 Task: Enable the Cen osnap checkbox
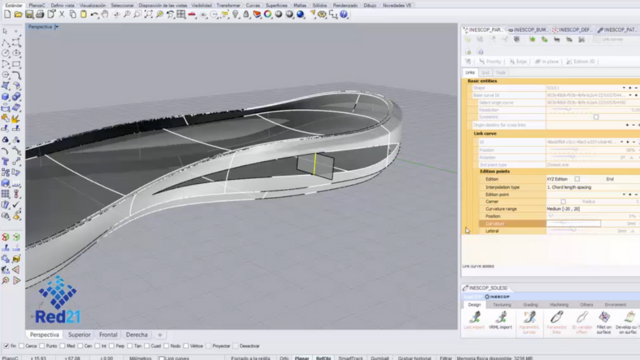point(80,346)
